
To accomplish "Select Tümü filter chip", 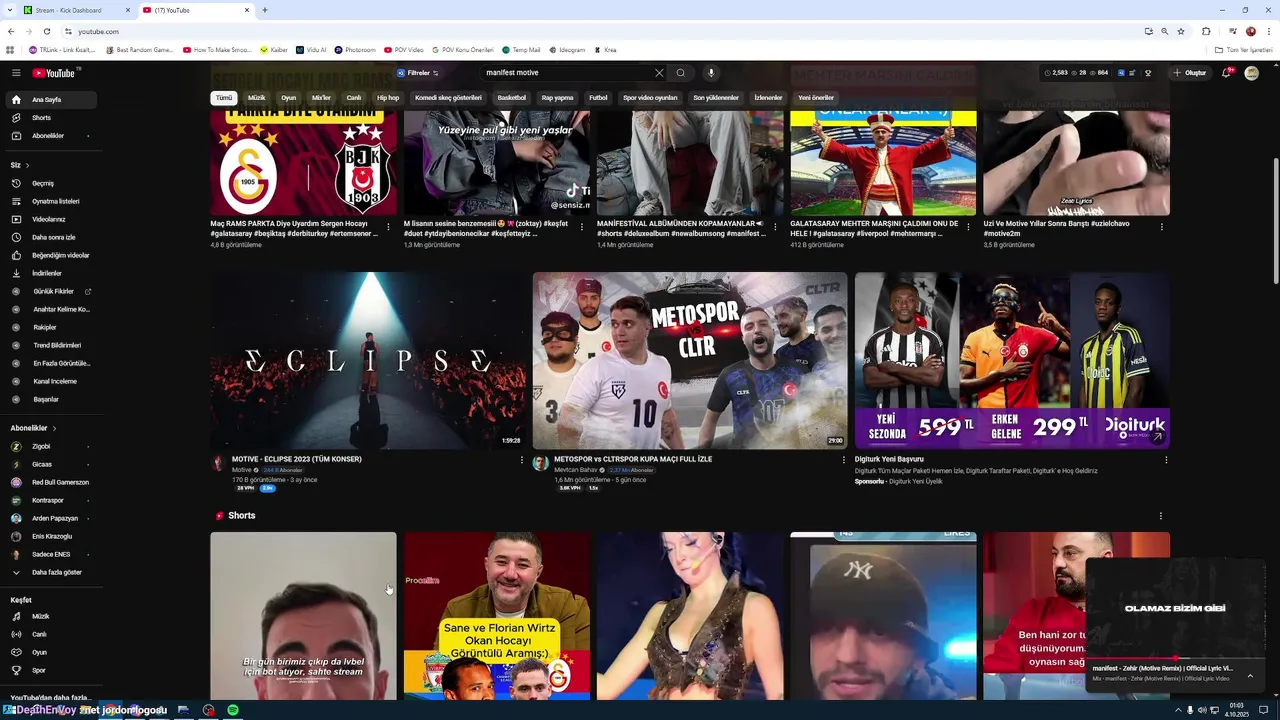I will 224,98.
